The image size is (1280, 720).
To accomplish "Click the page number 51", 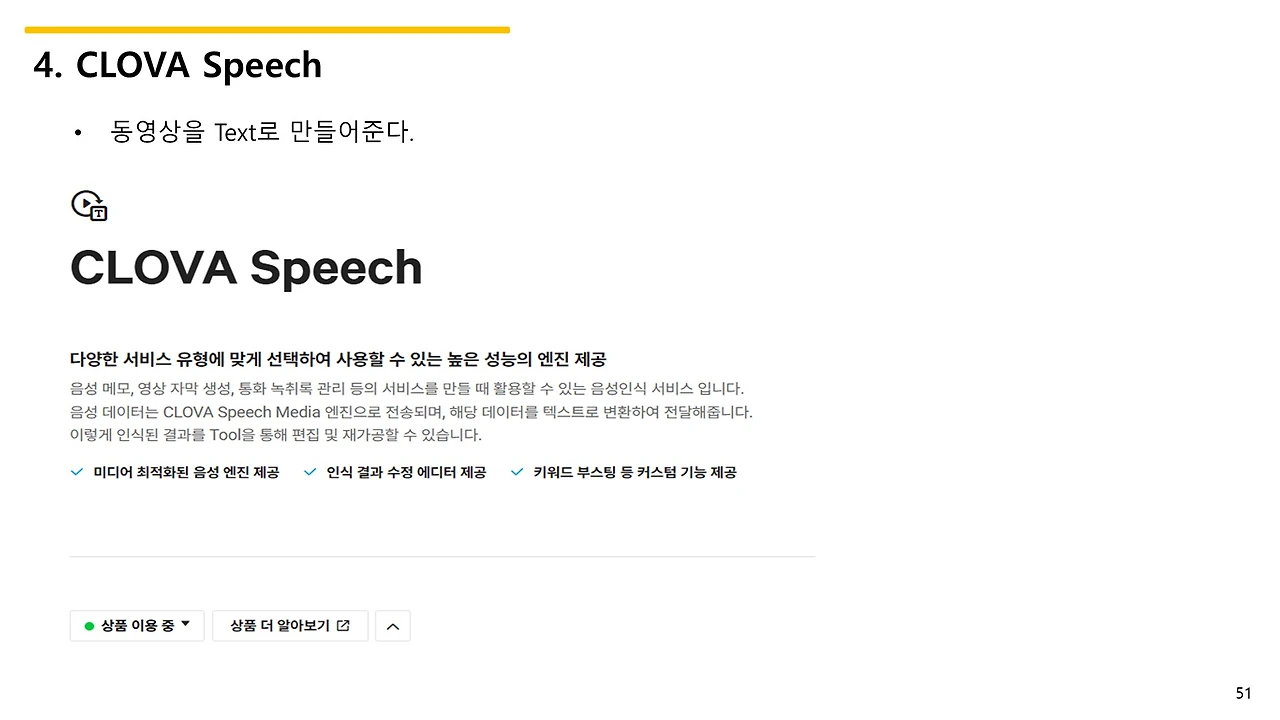I will pyautogui.click(x=1244, y=692).
